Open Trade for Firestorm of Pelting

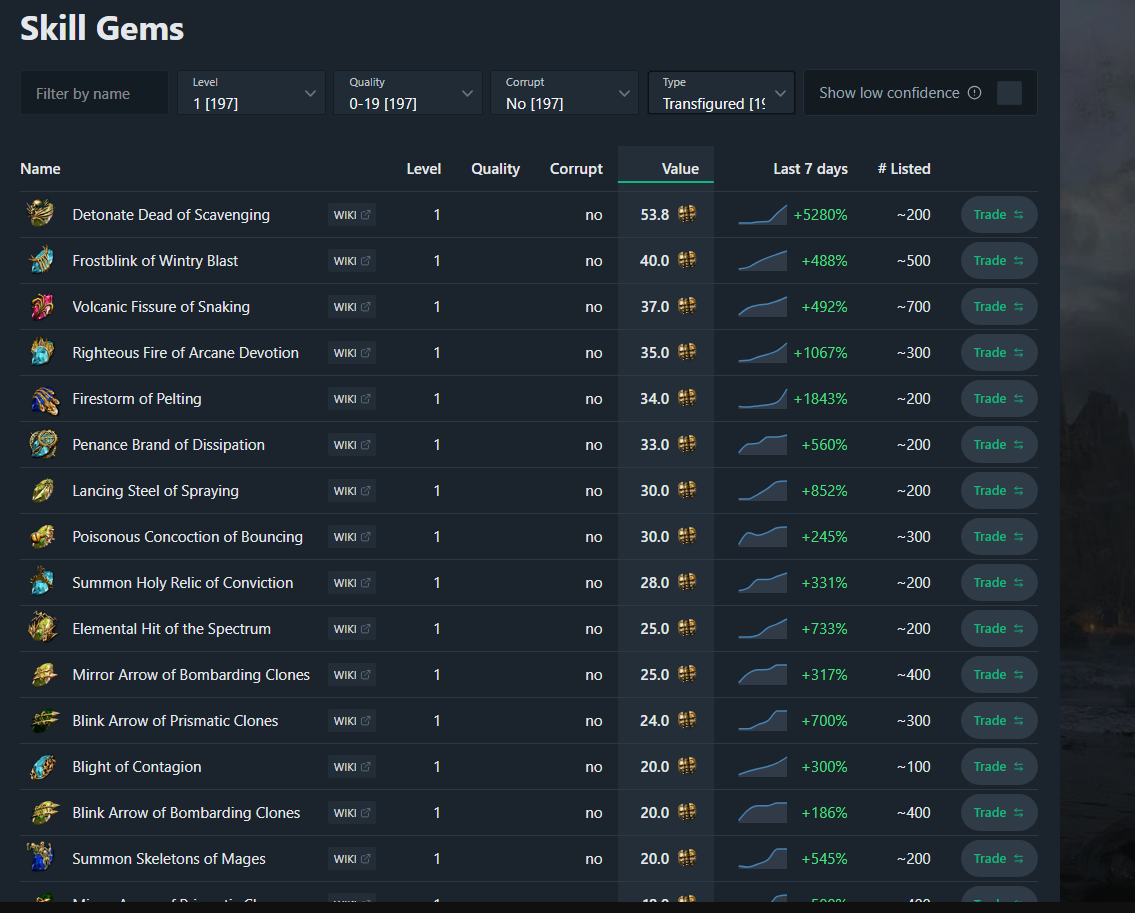(999, 398)
